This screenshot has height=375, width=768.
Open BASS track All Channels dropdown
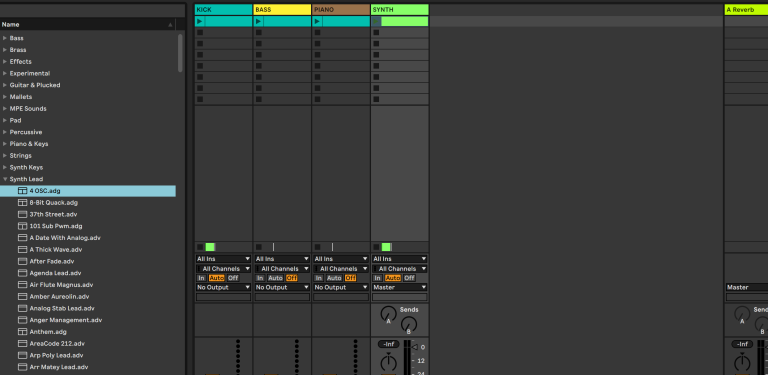coord(282,269)
